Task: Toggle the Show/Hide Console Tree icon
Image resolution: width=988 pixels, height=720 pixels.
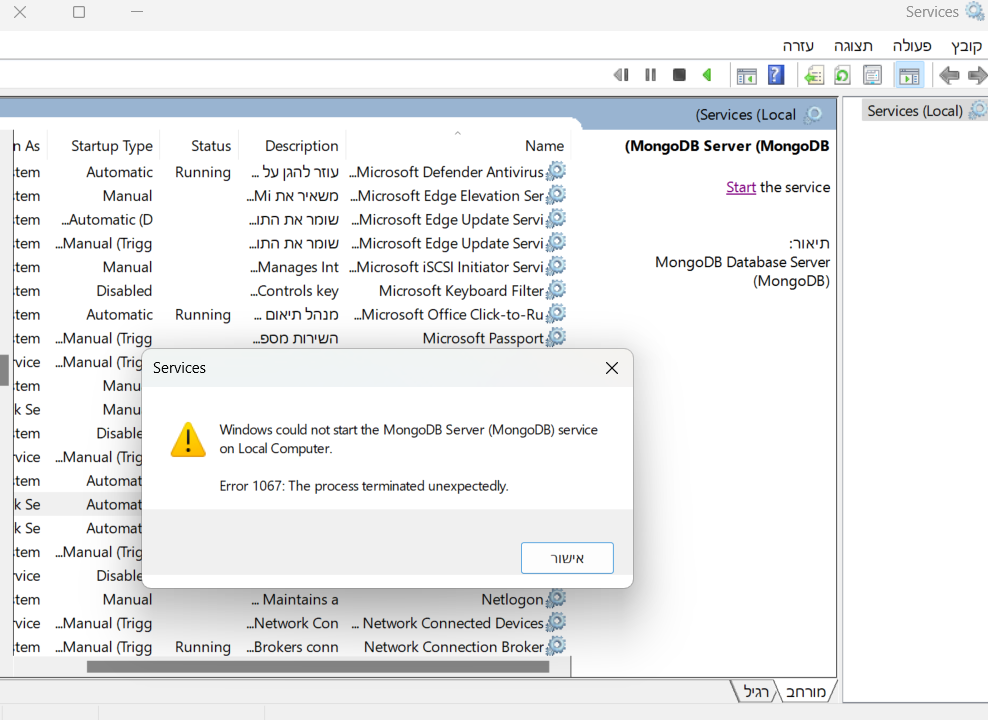Action: click(908, 75)
